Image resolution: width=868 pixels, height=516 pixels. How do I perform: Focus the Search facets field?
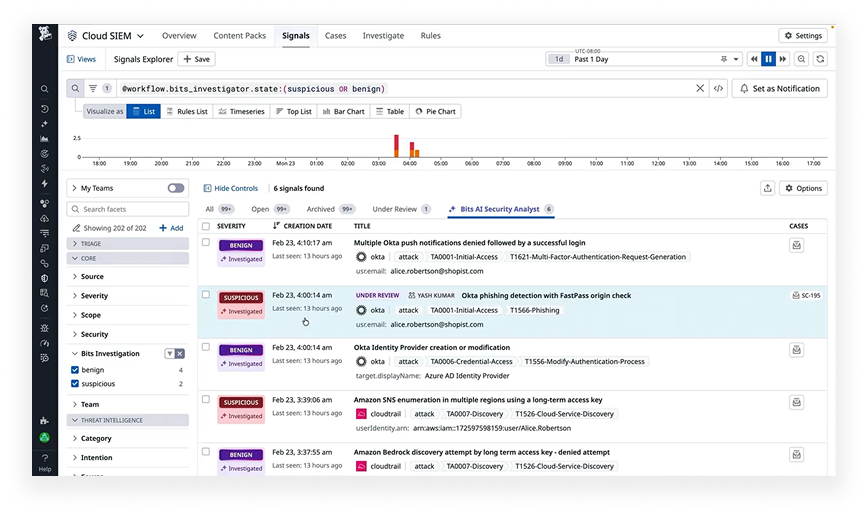[128, 209]
